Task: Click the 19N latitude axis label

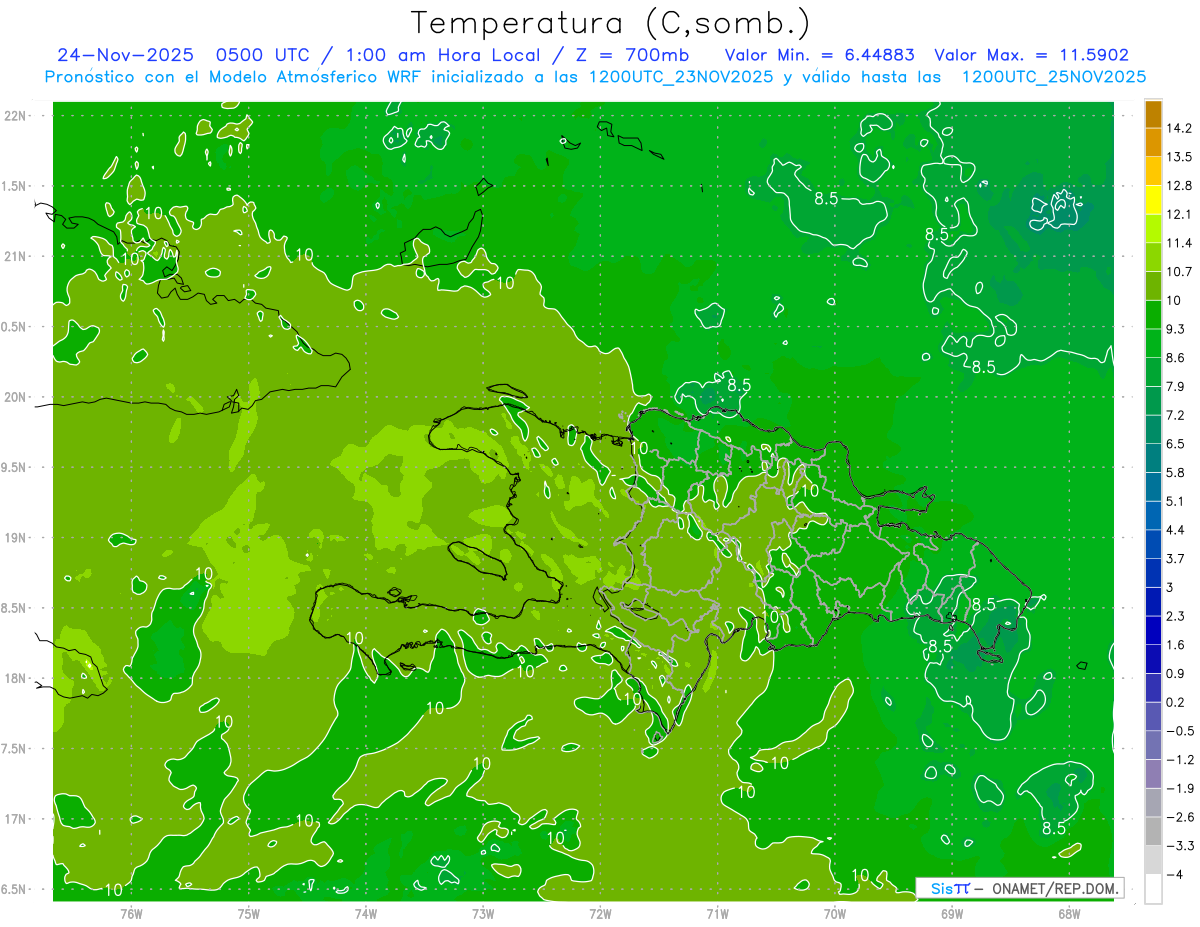Action: pyautogui.click(x=15, y=538)
